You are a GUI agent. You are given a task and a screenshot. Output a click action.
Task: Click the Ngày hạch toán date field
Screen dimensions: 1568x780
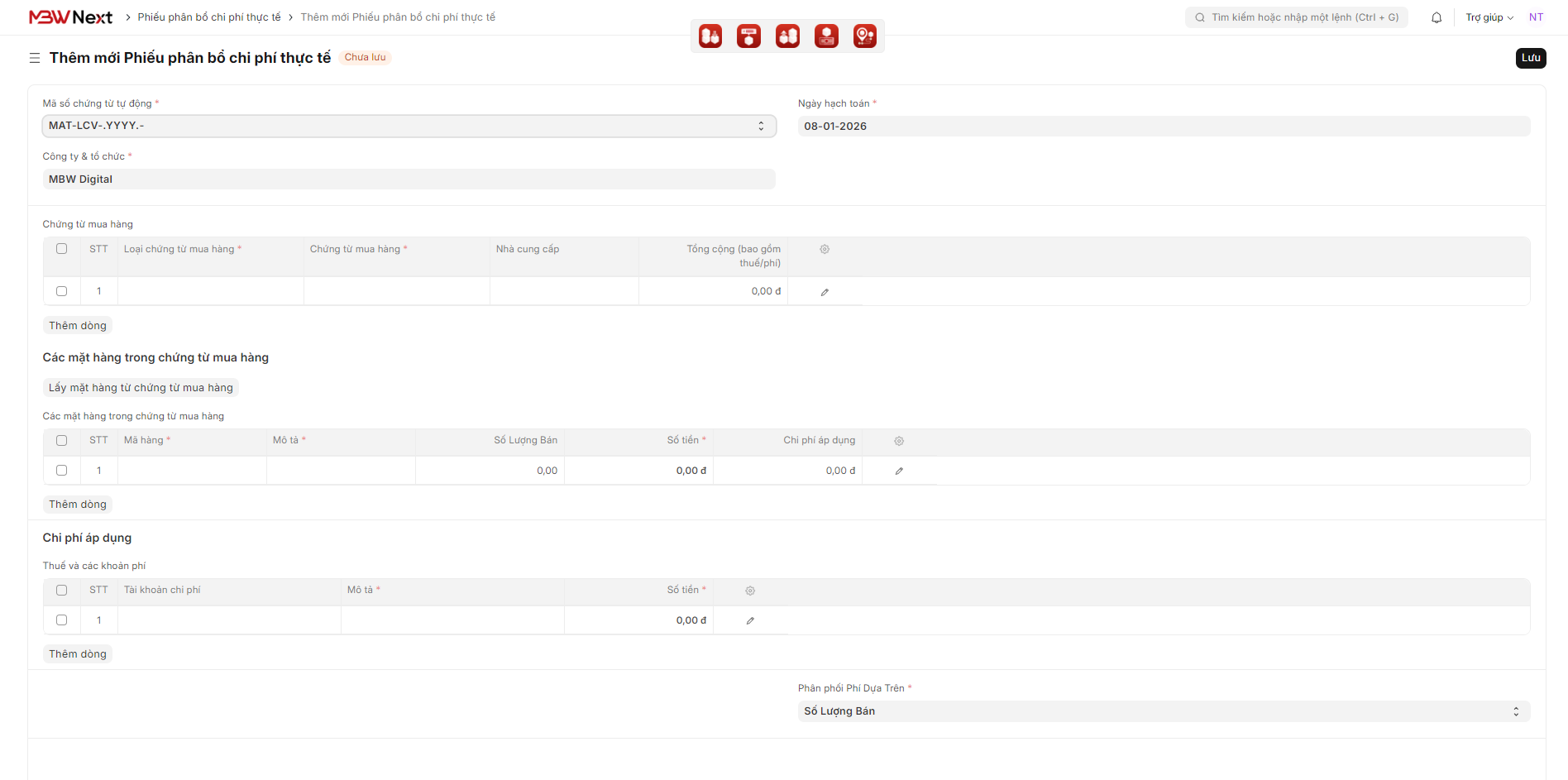click(1163, 127)
